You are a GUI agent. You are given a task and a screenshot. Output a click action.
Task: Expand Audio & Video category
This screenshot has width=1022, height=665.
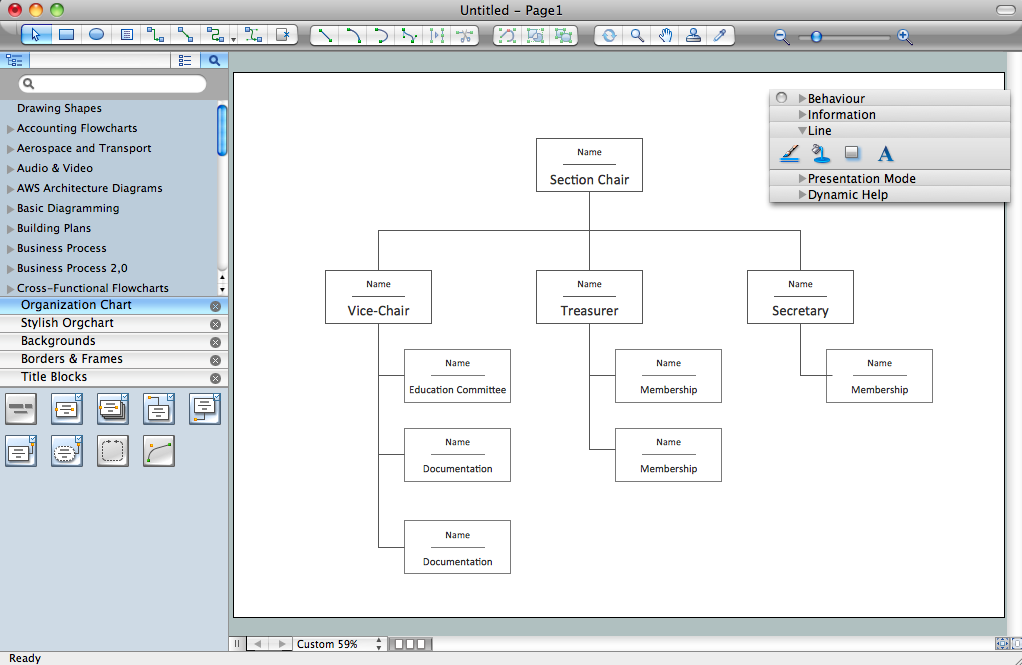pyautogui.click(x=10, y=170)
